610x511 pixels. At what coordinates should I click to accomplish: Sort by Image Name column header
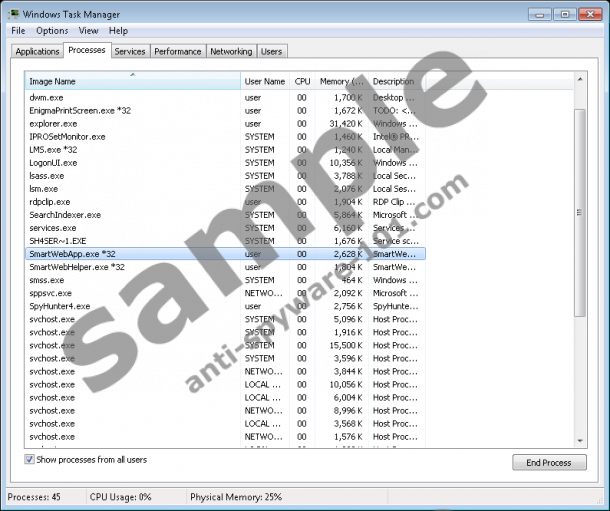[x=132, y=81]
